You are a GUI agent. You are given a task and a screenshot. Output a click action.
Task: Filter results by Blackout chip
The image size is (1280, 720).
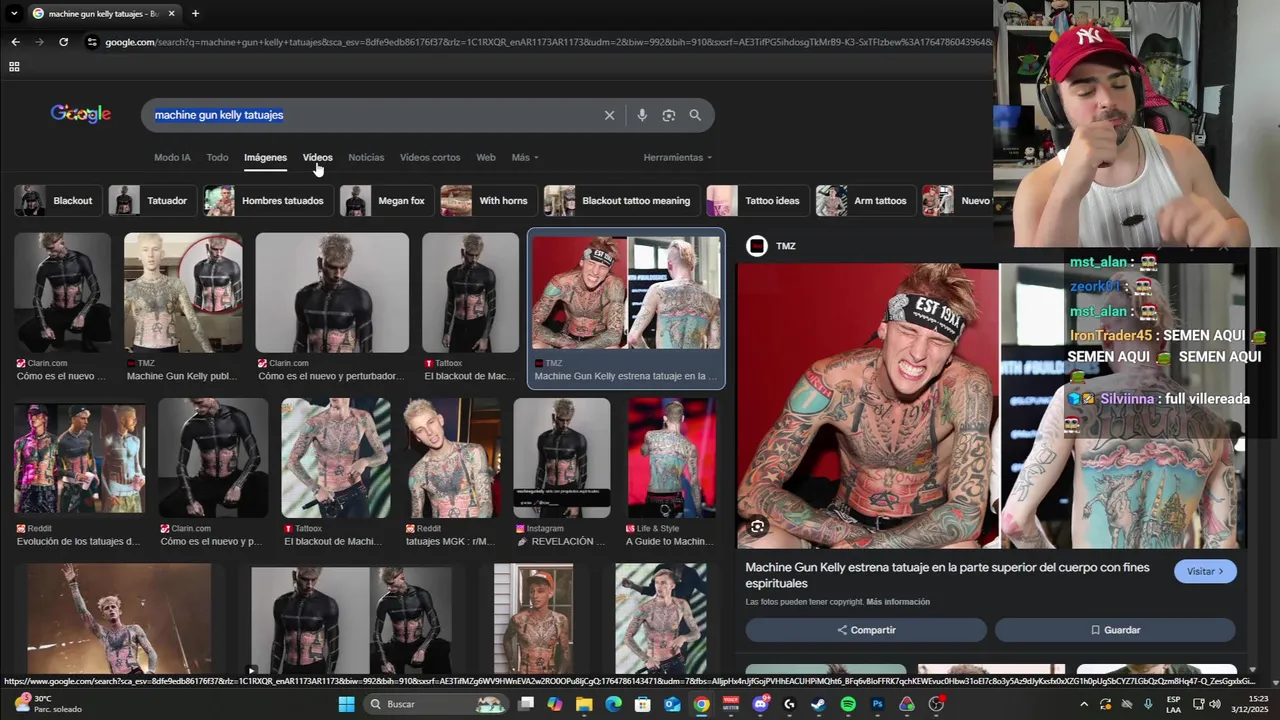click(58, 201)
